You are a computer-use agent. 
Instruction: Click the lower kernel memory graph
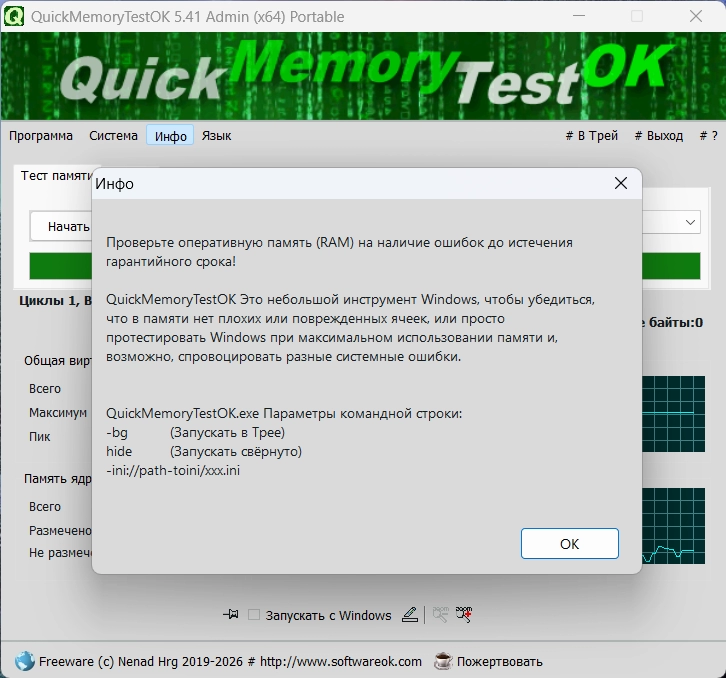(x=673, y=526)
